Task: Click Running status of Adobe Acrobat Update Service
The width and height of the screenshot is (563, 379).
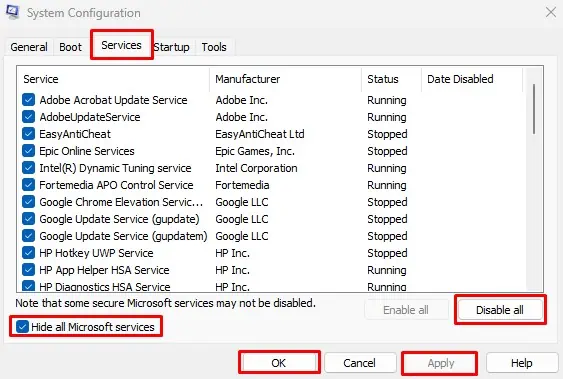Action: [x=387, y=100]
